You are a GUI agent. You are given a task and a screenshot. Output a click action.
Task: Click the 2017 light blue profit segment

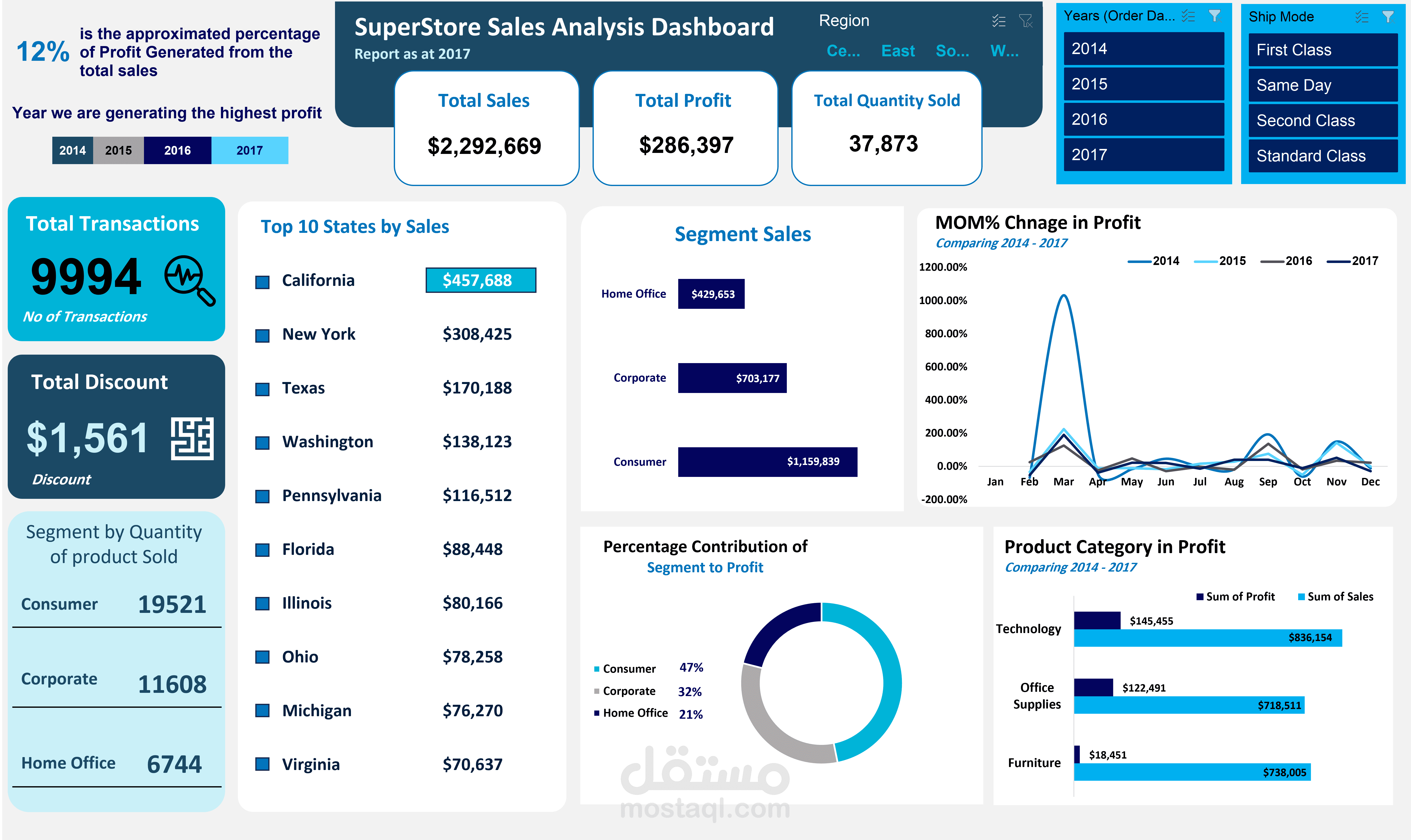click(x=250, y=151)
